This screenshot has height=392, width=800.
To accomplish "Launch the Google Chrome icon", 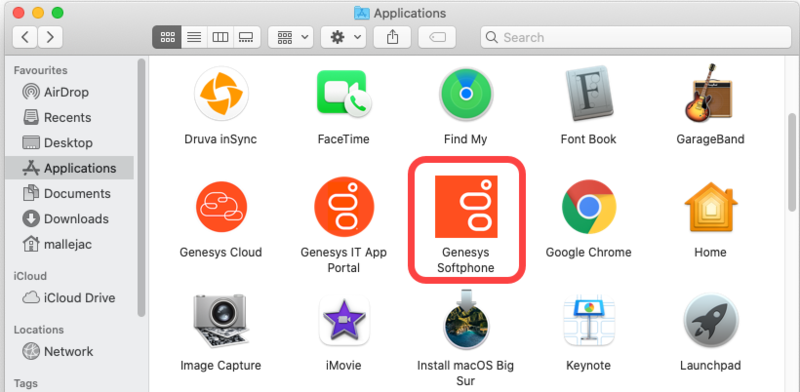I will pyautogui.click(x=589, y=207).
